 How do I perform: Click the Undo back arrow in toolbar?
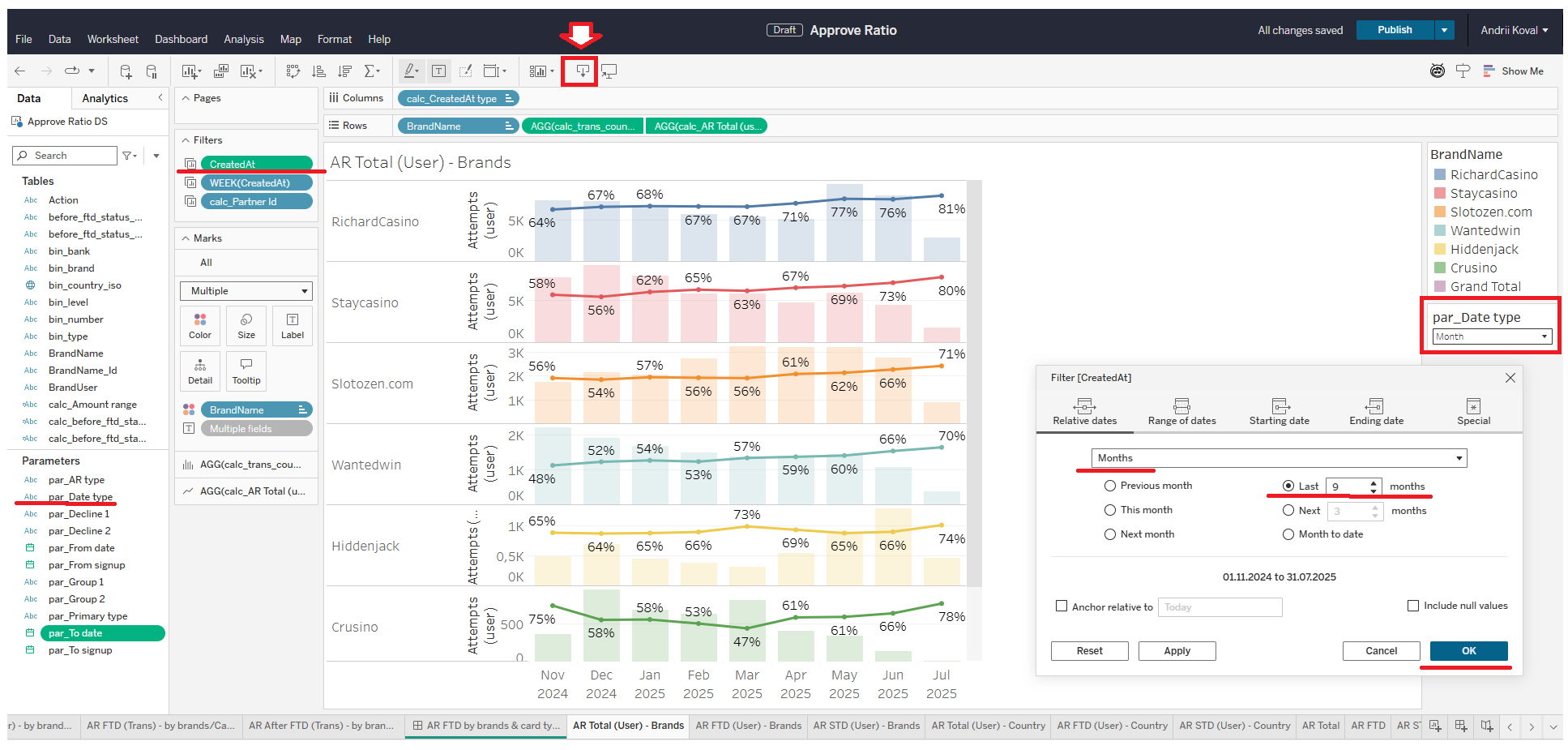pyautogui.click(x=20, y=71)
